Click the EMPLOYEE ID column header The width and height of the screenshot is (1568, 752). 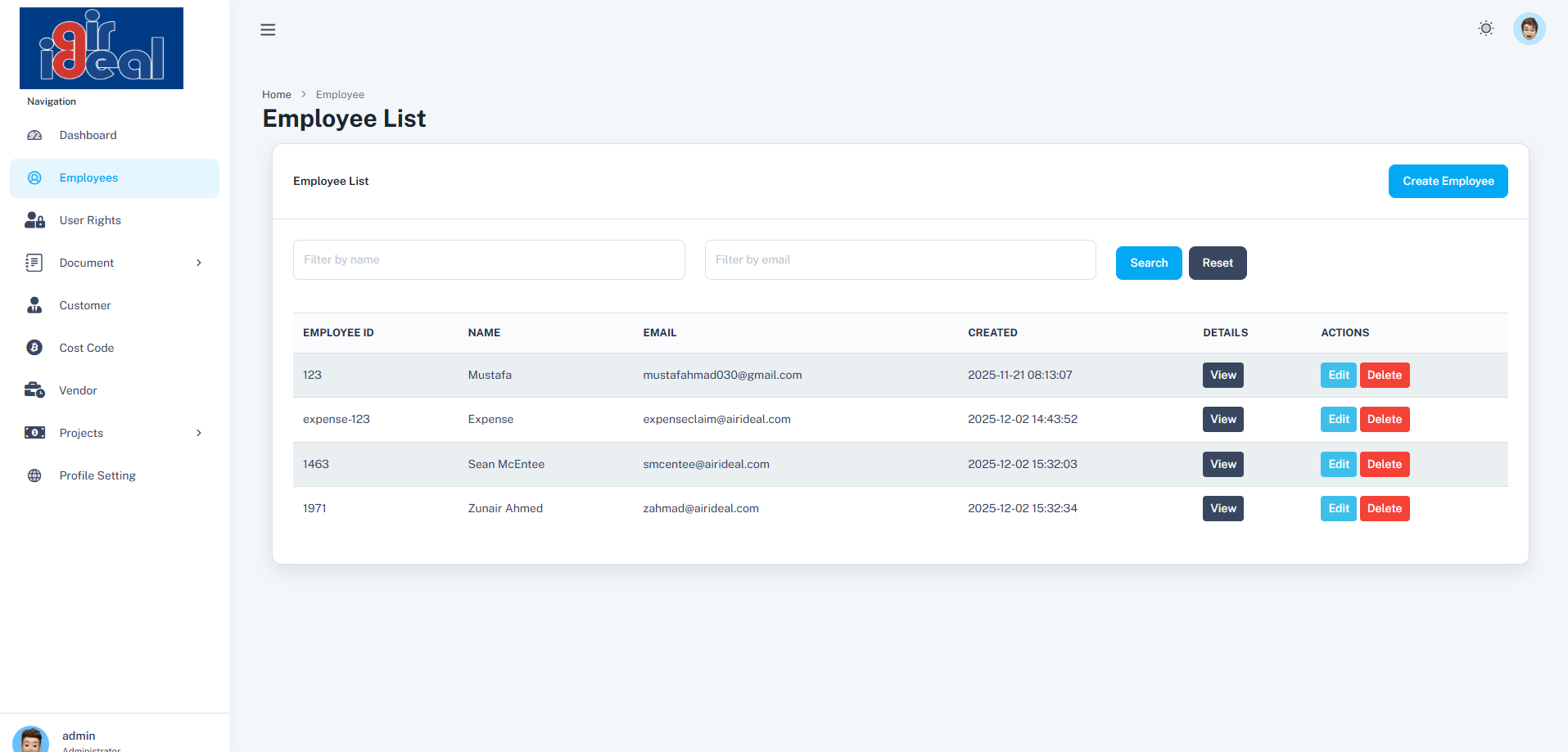pyautogui.click(x=338, y=332)
